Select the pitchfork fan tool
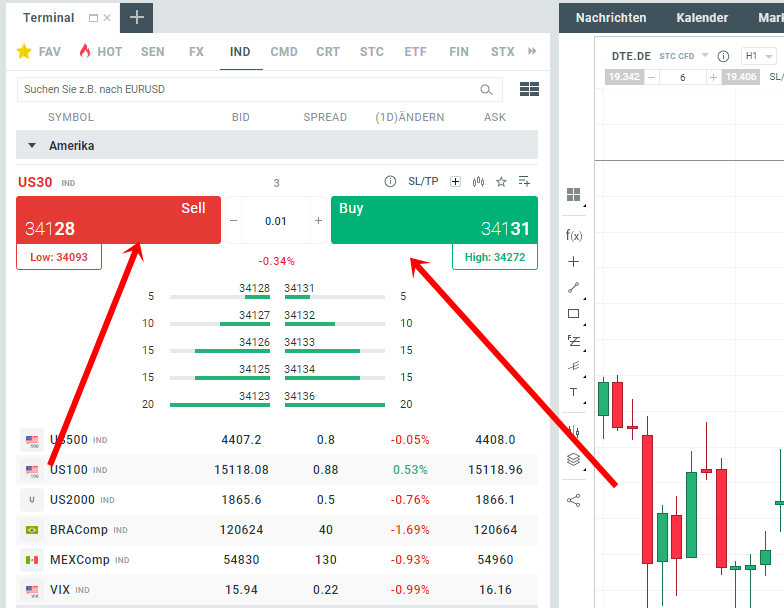The image size is (784, 608). click(574, 366)
